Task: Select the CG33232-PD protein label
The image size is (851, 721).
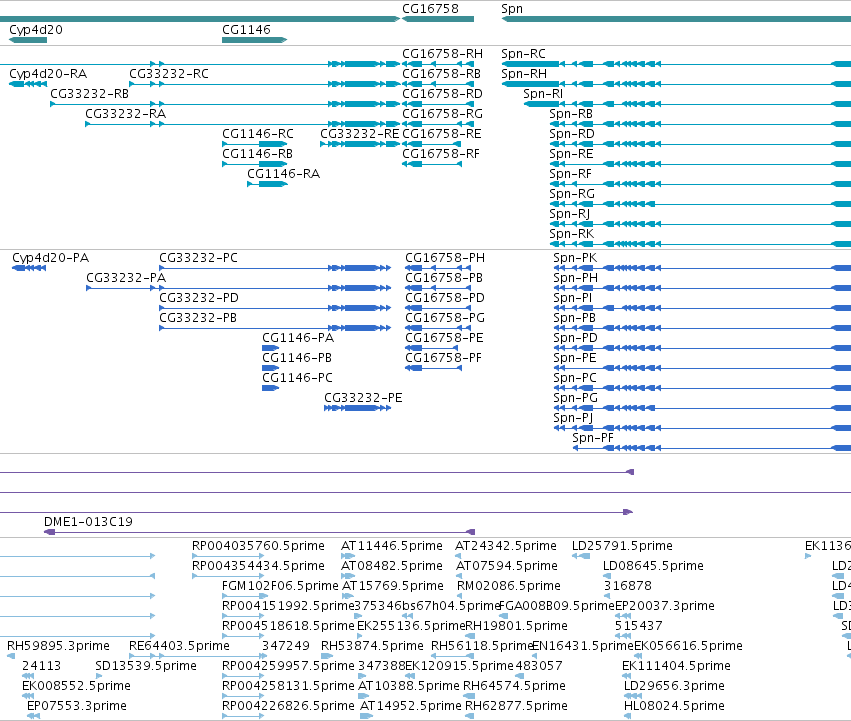Action: pos(199,298)
